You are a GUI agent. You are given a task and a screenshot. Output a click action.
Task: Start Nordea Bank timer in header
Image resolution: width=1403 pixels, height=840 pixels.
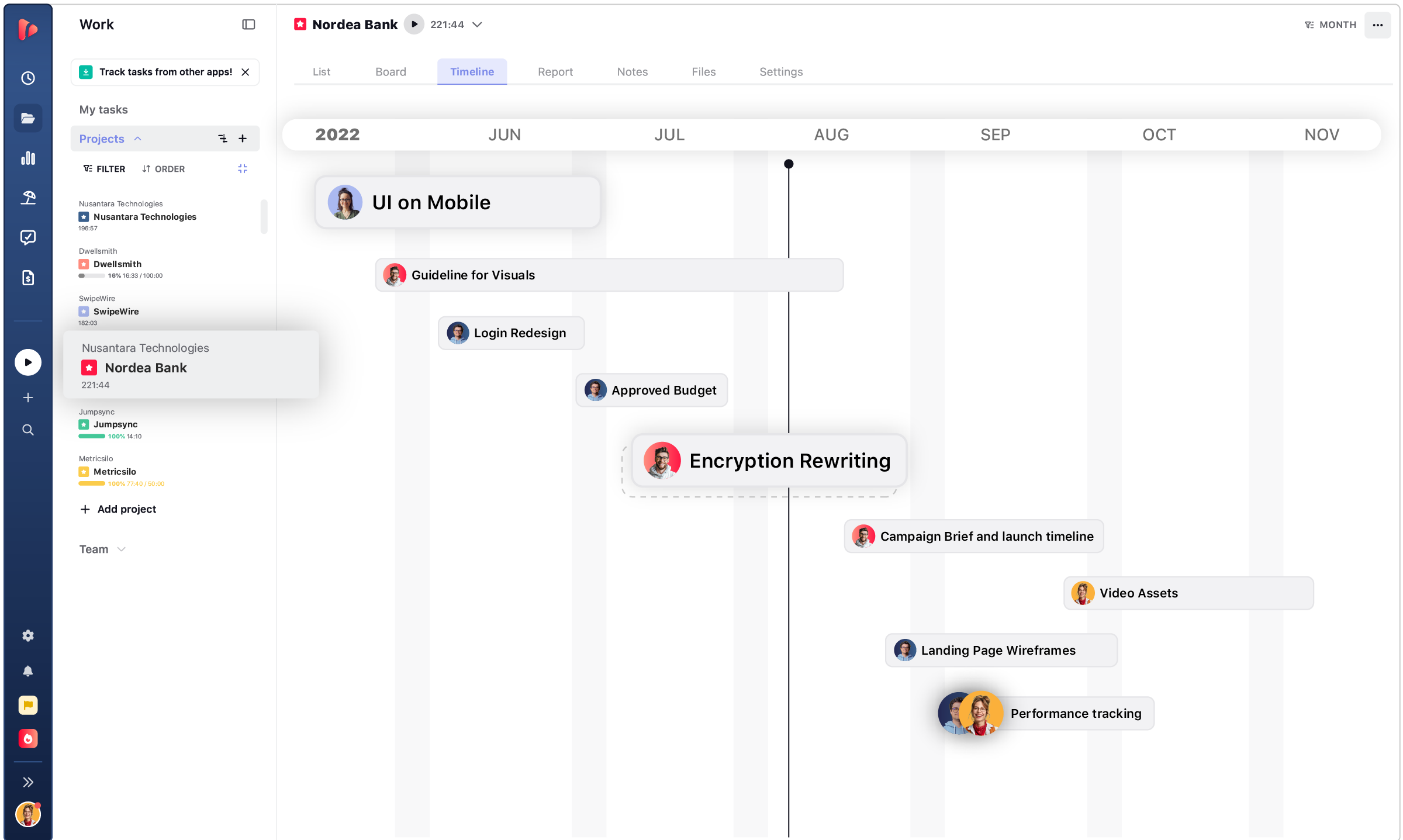pos(414,25)
